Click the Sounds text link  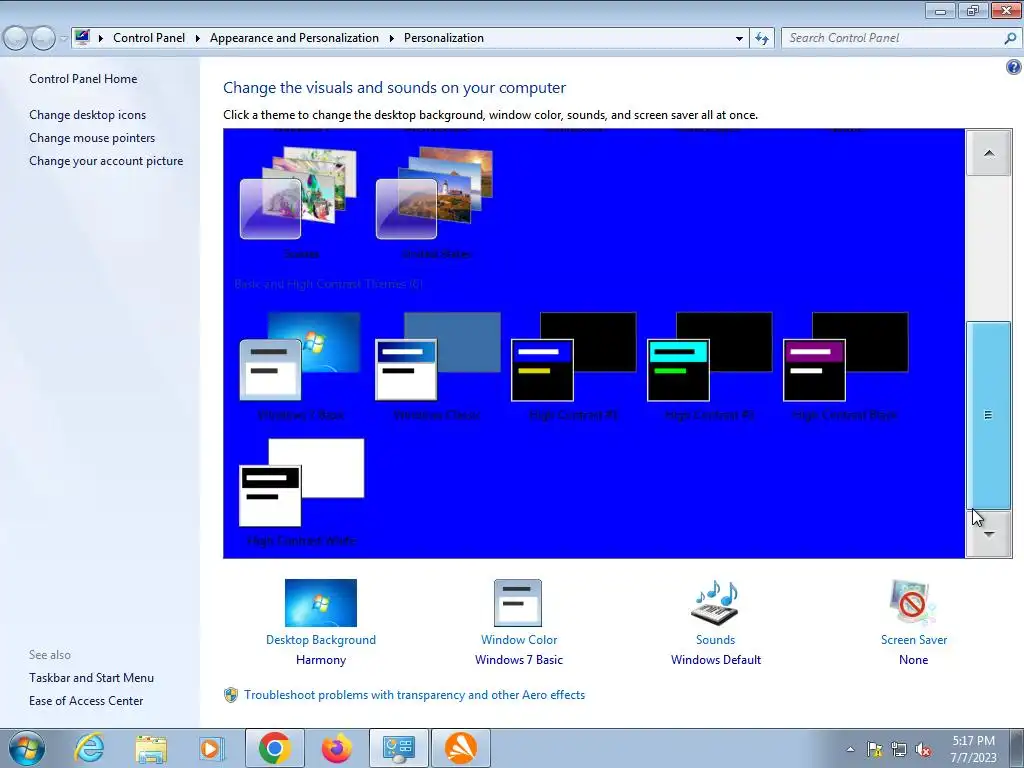point(715,640)
